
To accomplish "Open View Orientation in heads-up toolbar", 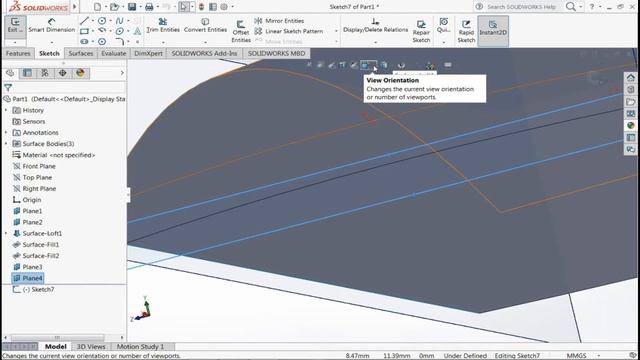I will [x=367, y=65].
